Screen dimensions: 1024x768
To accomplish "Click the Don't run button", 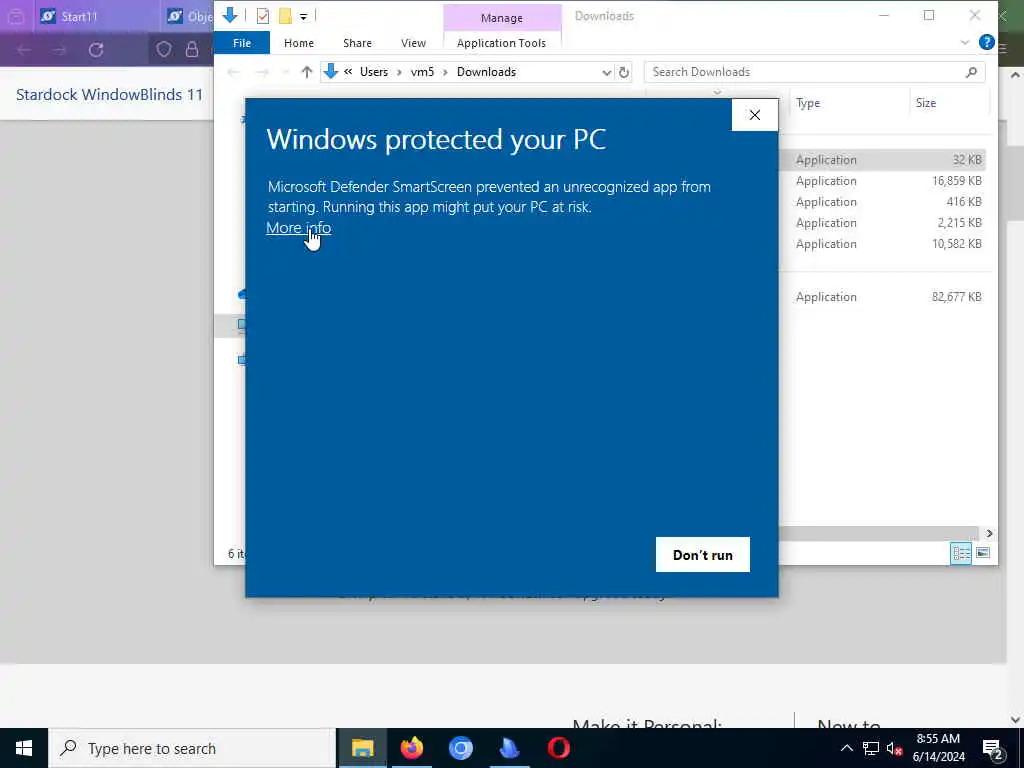I will tap(703, 554).
